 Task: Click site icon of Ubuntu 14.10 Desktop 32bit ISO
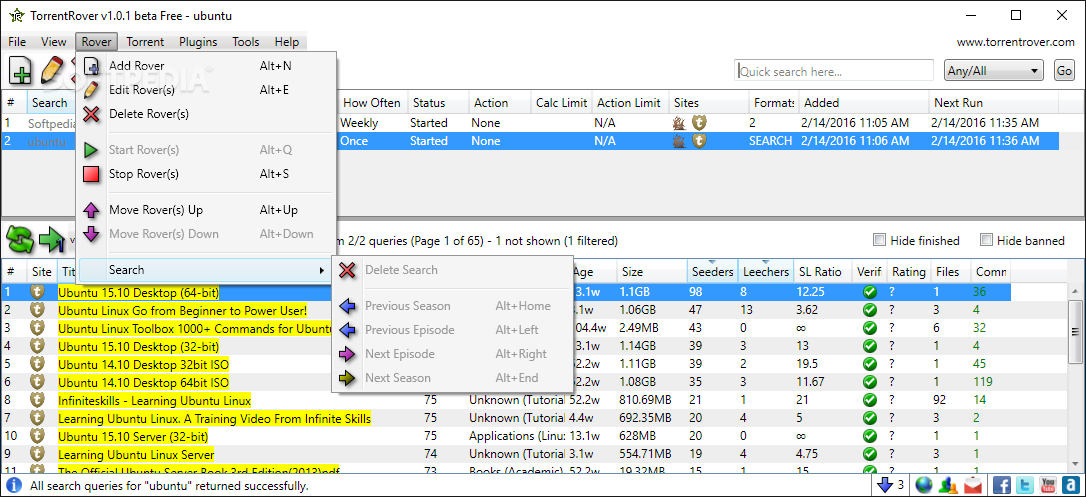coord(38,364)
